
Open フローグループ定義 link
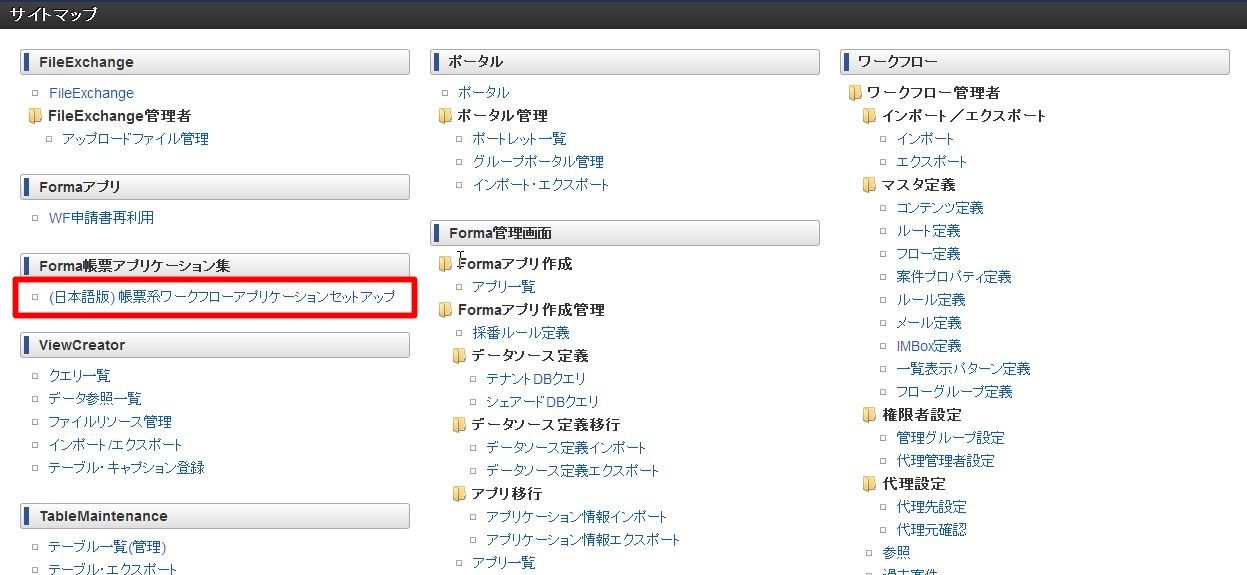click(x=954, y=392)
